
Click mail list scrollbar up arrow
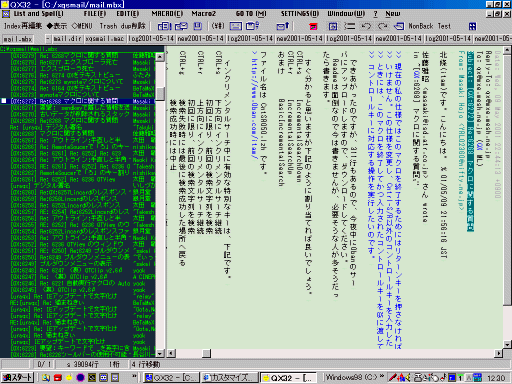click(160, 57)
